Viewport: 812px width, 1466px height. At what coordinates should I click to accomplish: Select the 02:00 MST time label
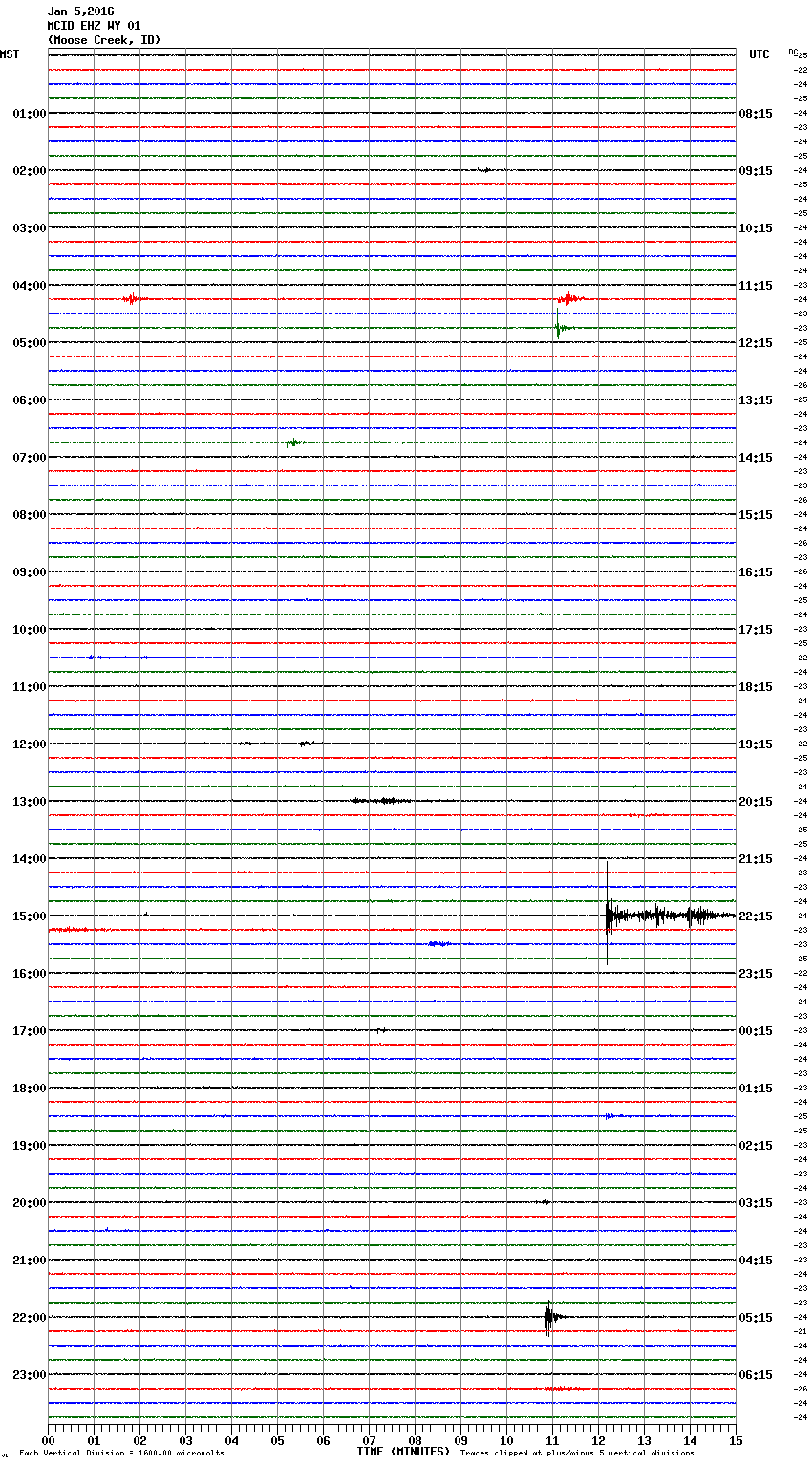tap(30, 171)
